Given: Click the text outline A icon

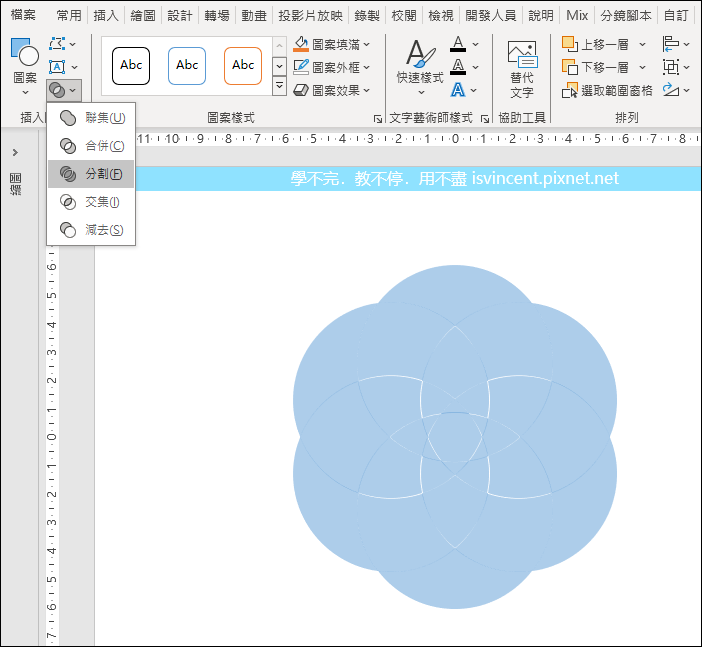Looking at the screenshot, I should coord(458,67).
